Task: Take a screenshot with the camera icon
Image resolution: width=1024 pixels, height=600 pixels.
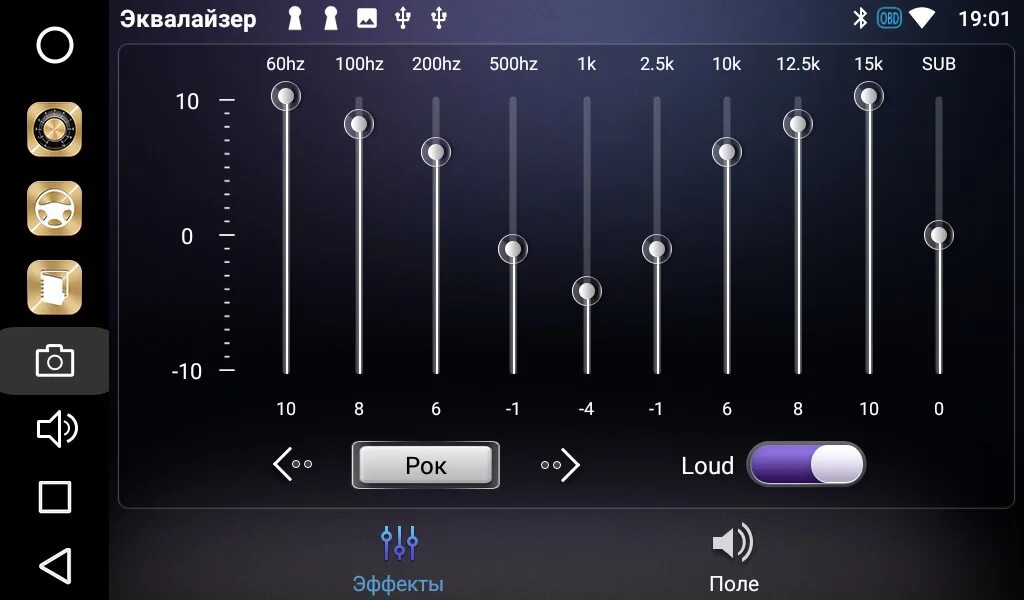Action: [x=55, y=361]
